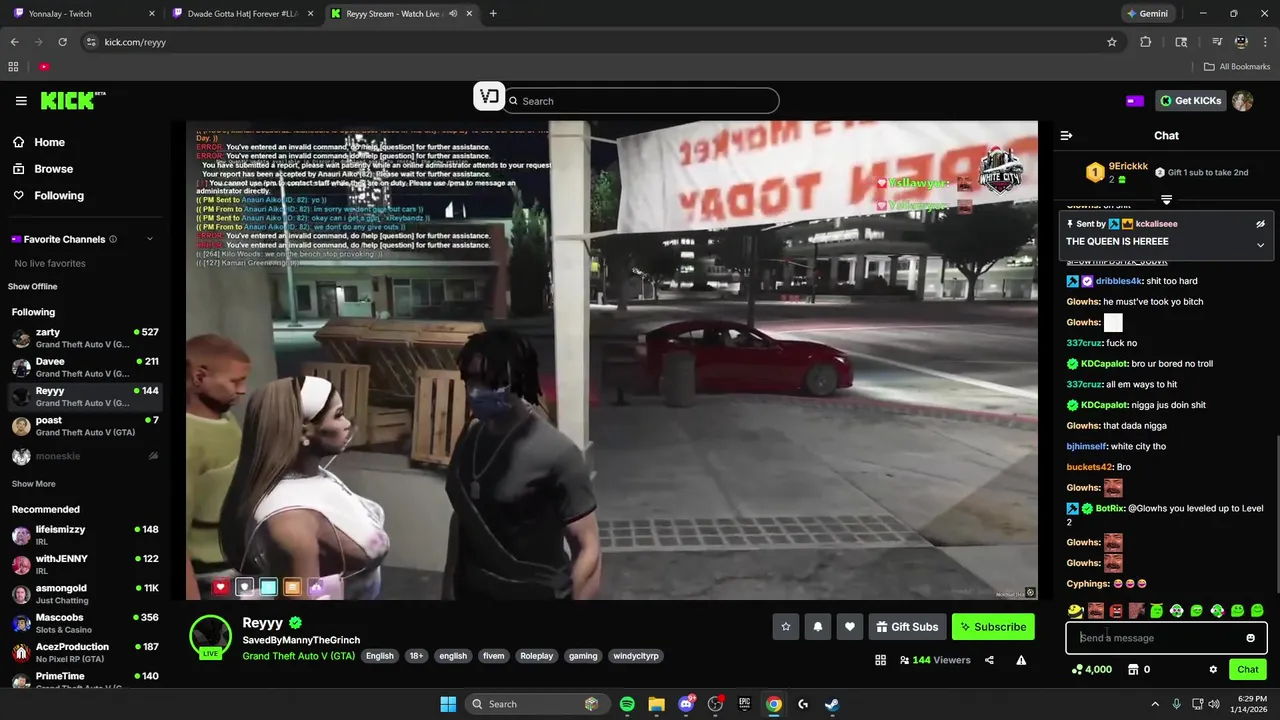Click the Kick search field
The width and height of the screenshot is (1280, 720).
coord(641,101)
